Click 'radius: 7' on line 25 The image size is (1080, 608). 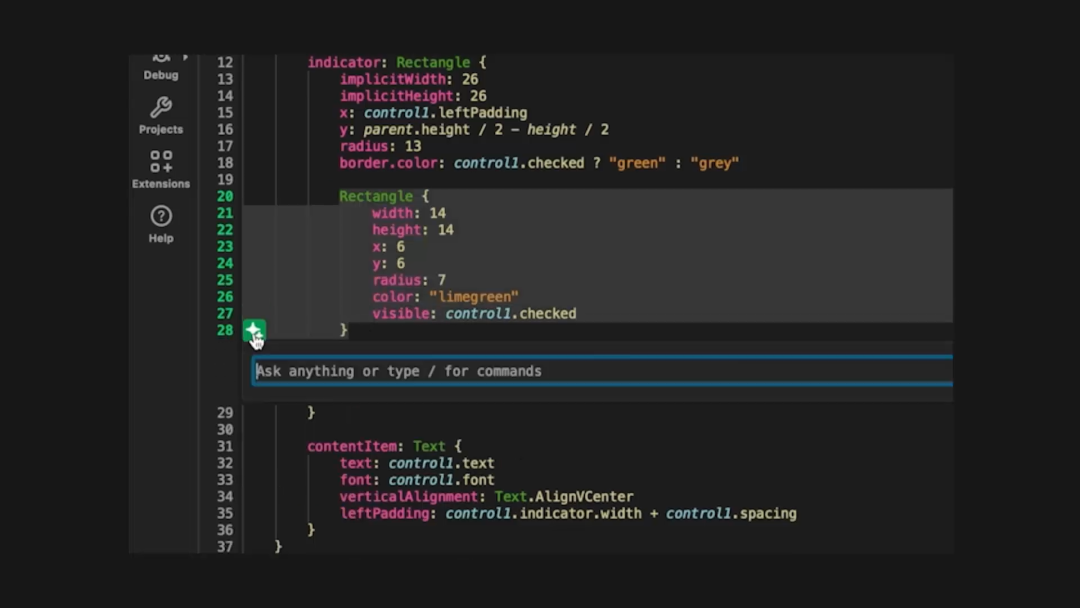409,280
